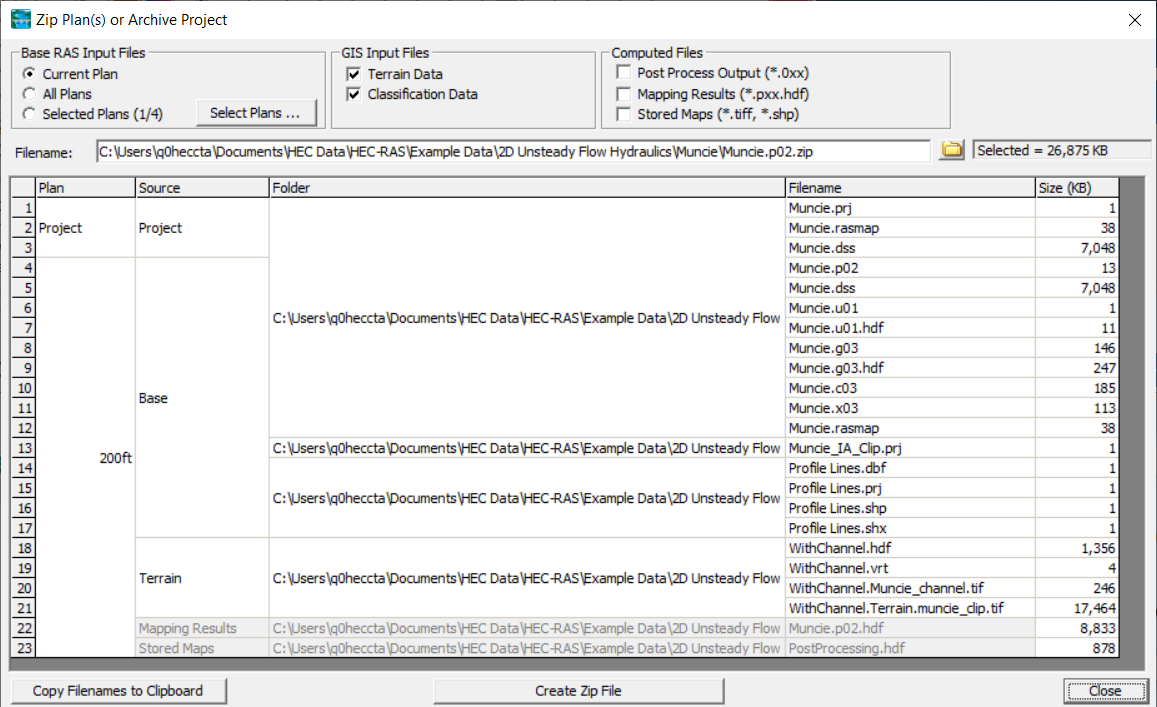Open the Select Plans dialog button

[x=255, y=113]
